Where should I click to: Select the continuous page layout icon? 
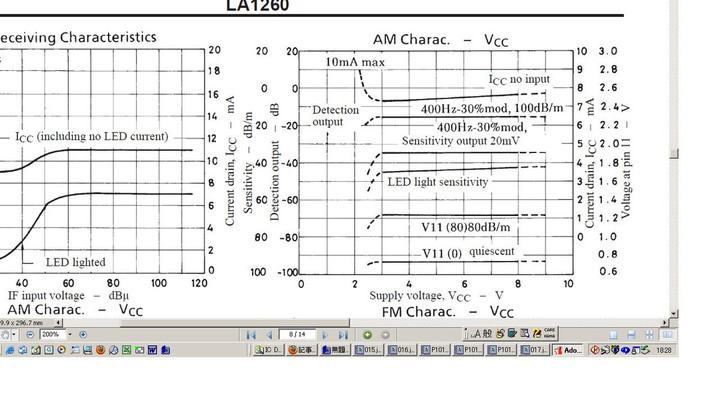pos(630,333)
